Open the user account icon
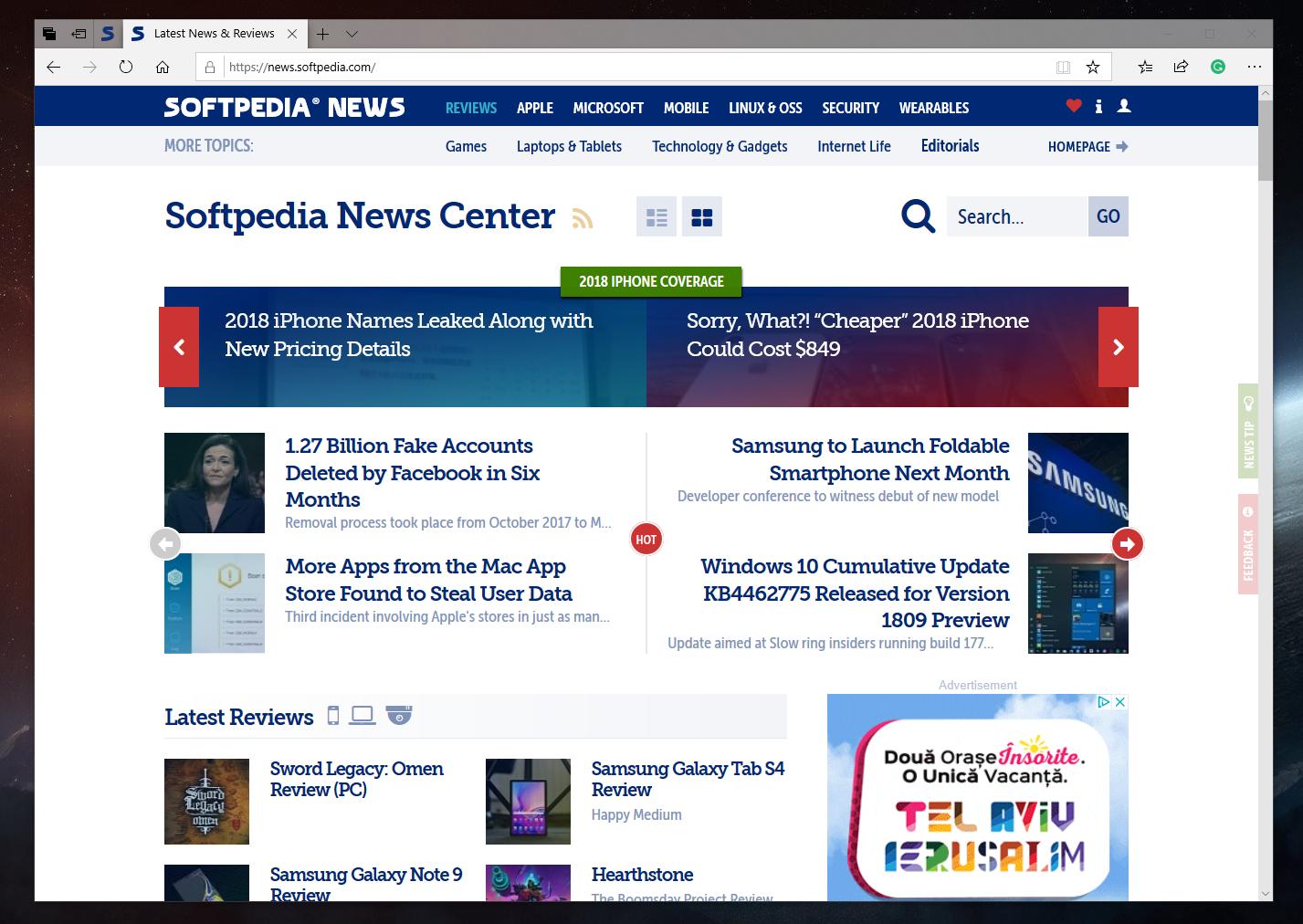This screenshot has width=1303, height=924. click(1124, 106)
